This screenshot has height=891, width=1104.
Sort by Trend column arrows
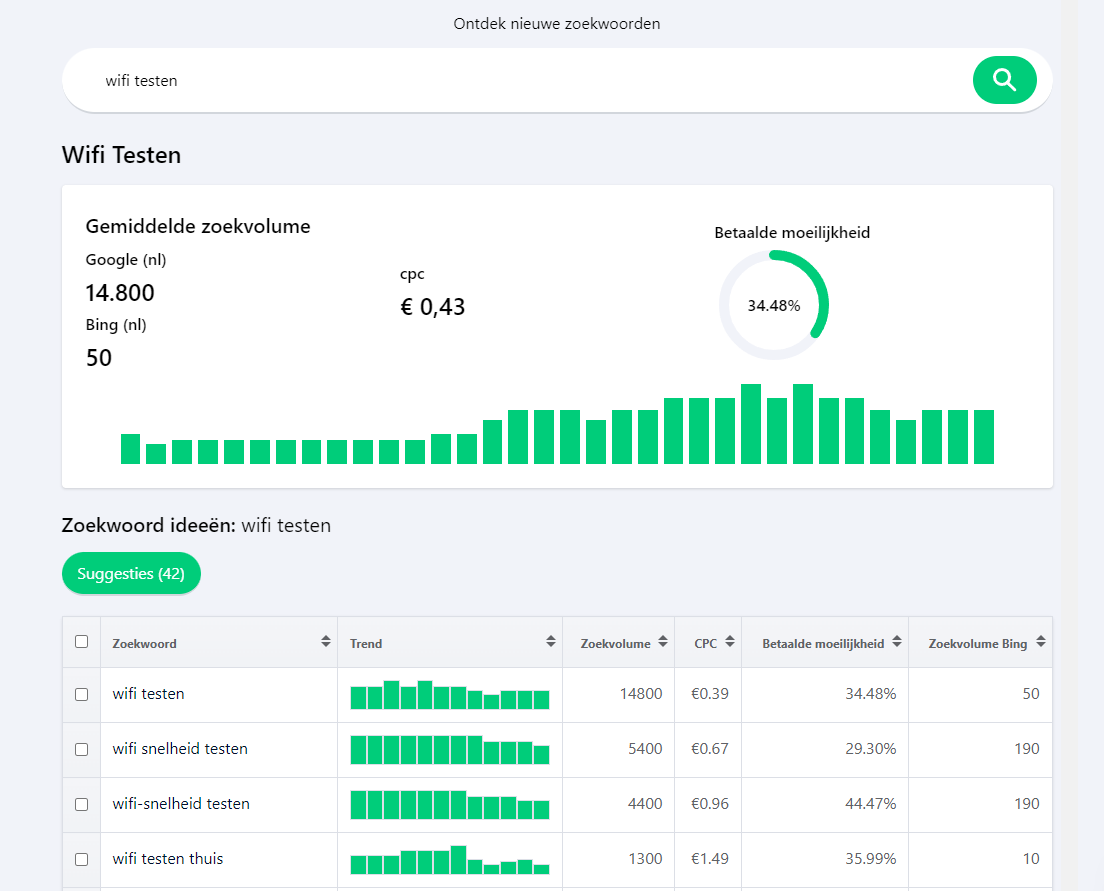click(x=551, y=641)
